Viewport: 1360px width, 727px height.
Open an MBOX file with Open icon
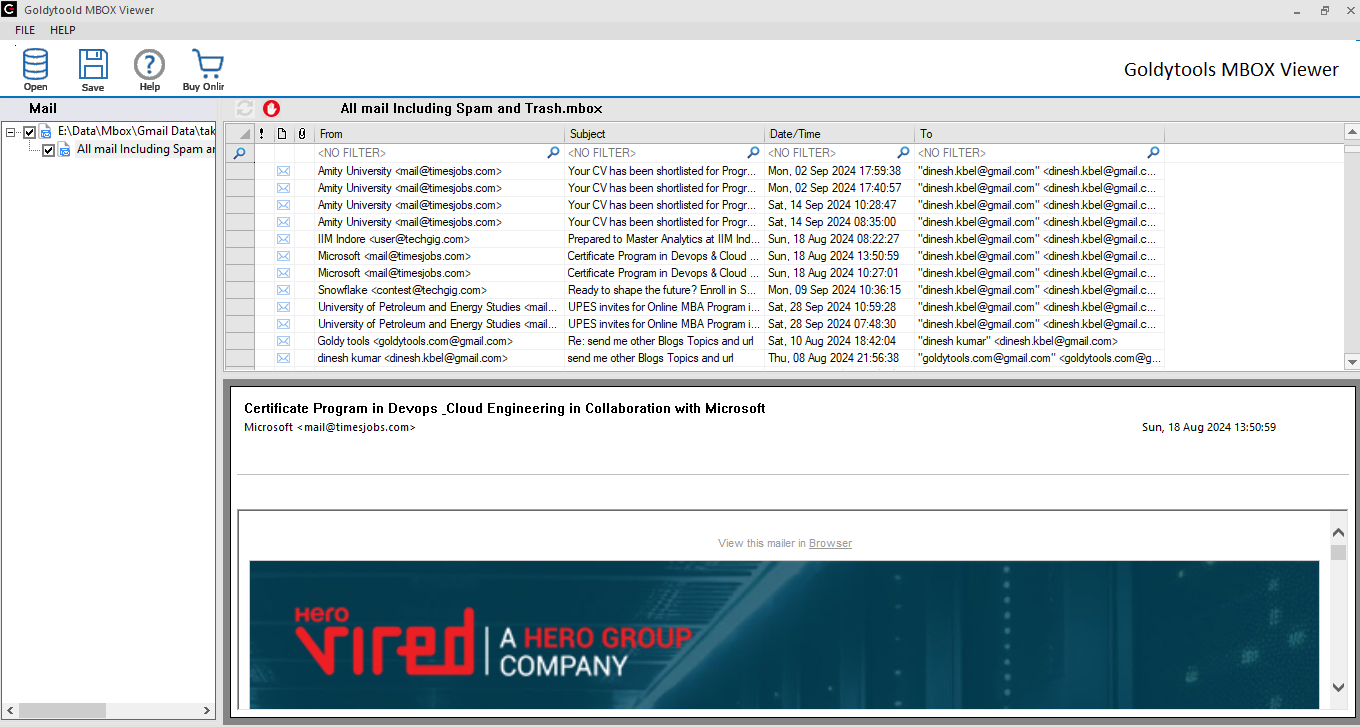(x=35, y=70)
